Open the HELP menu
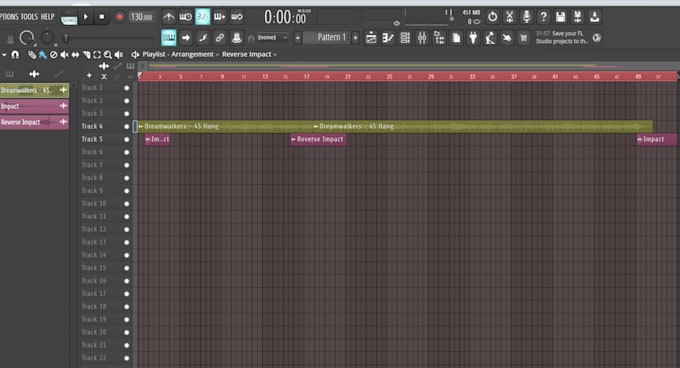Image resolution: width=680 pixels, height=368 pixels. [47, 17]
